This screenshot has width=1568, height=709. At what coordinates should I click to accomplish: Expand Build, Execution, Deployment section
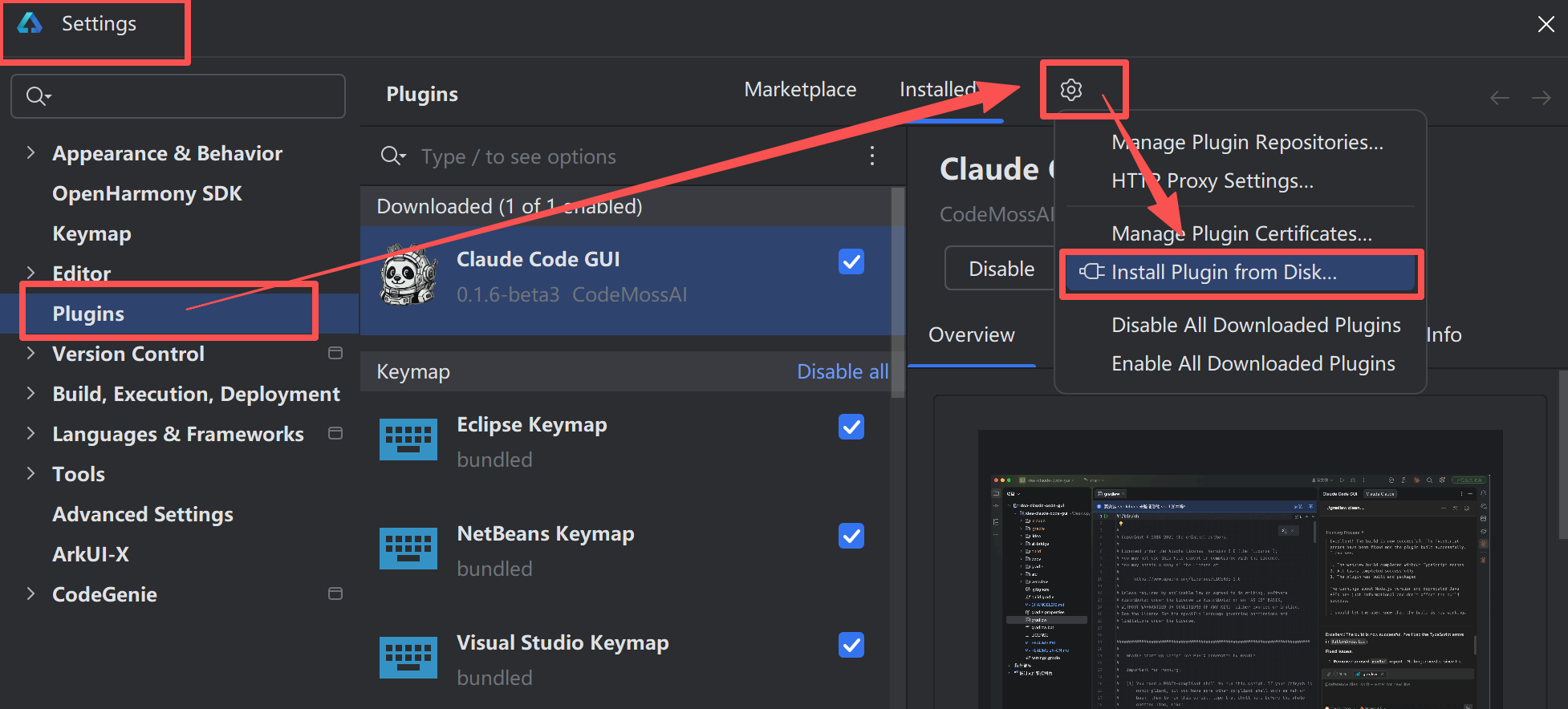[30, 393]
